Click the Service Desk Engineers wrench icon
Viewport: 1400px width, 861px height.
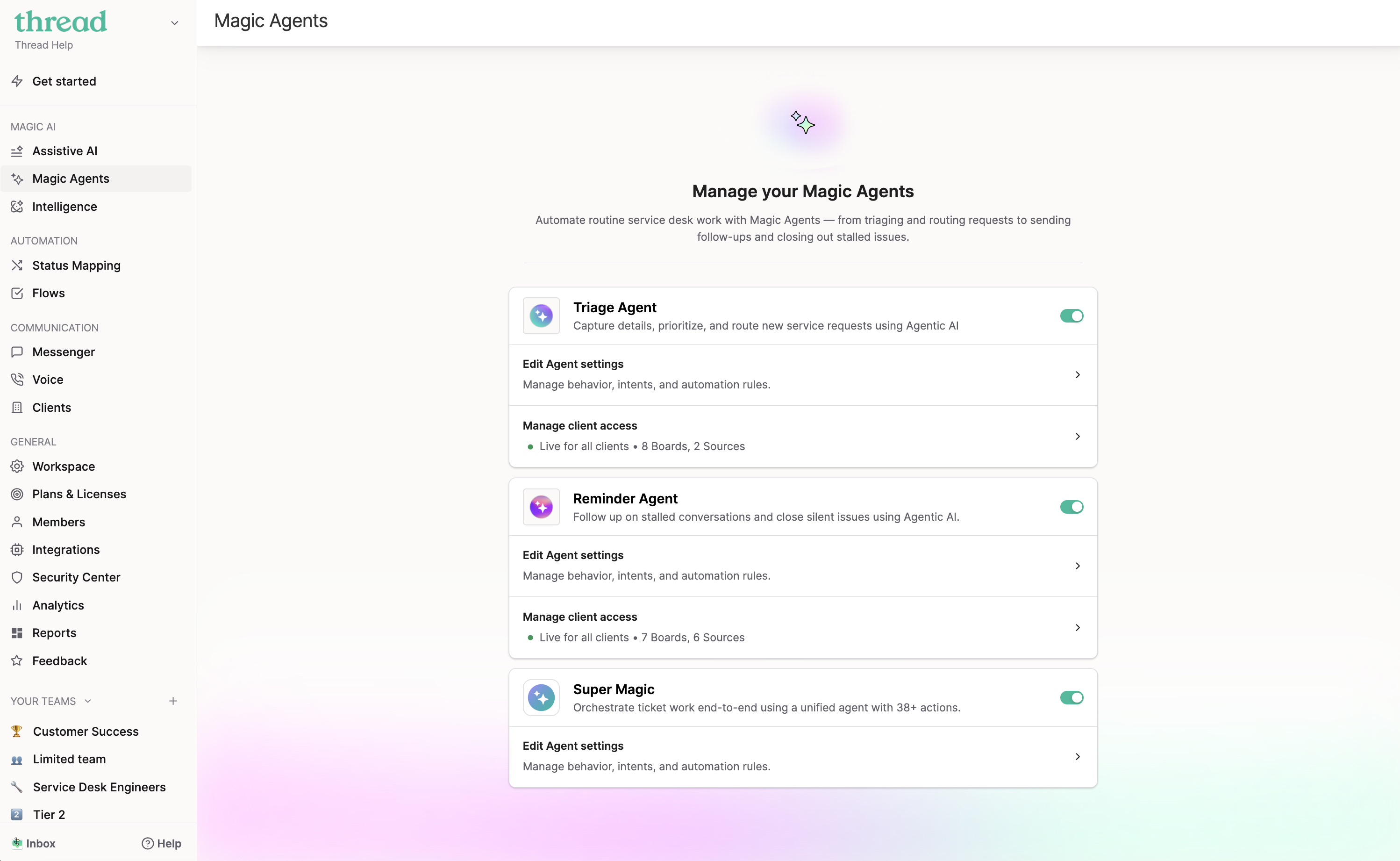[17, 787]
